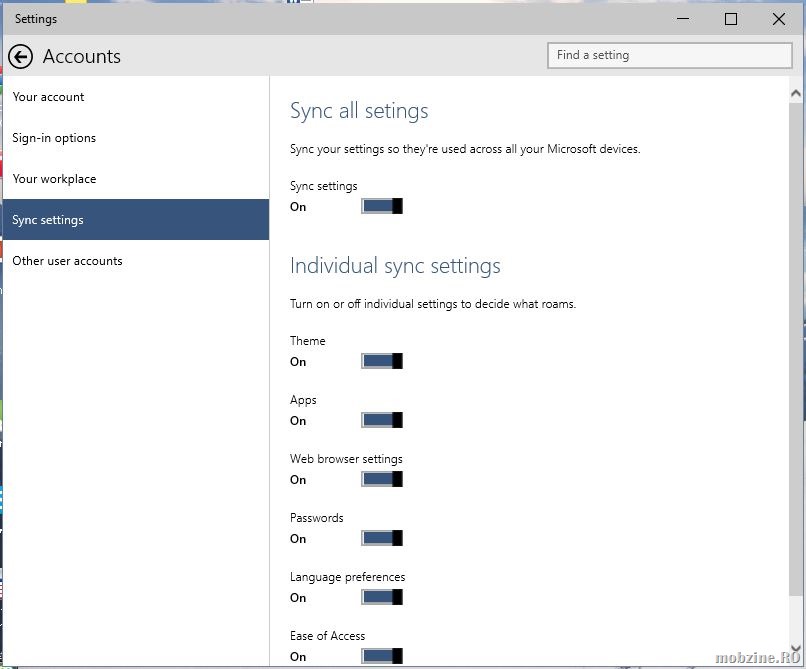The width and height of the screenshot is (806, 669).
Task: Toggle Web browser settings sync switch
Action: click(x=382, y=479)
